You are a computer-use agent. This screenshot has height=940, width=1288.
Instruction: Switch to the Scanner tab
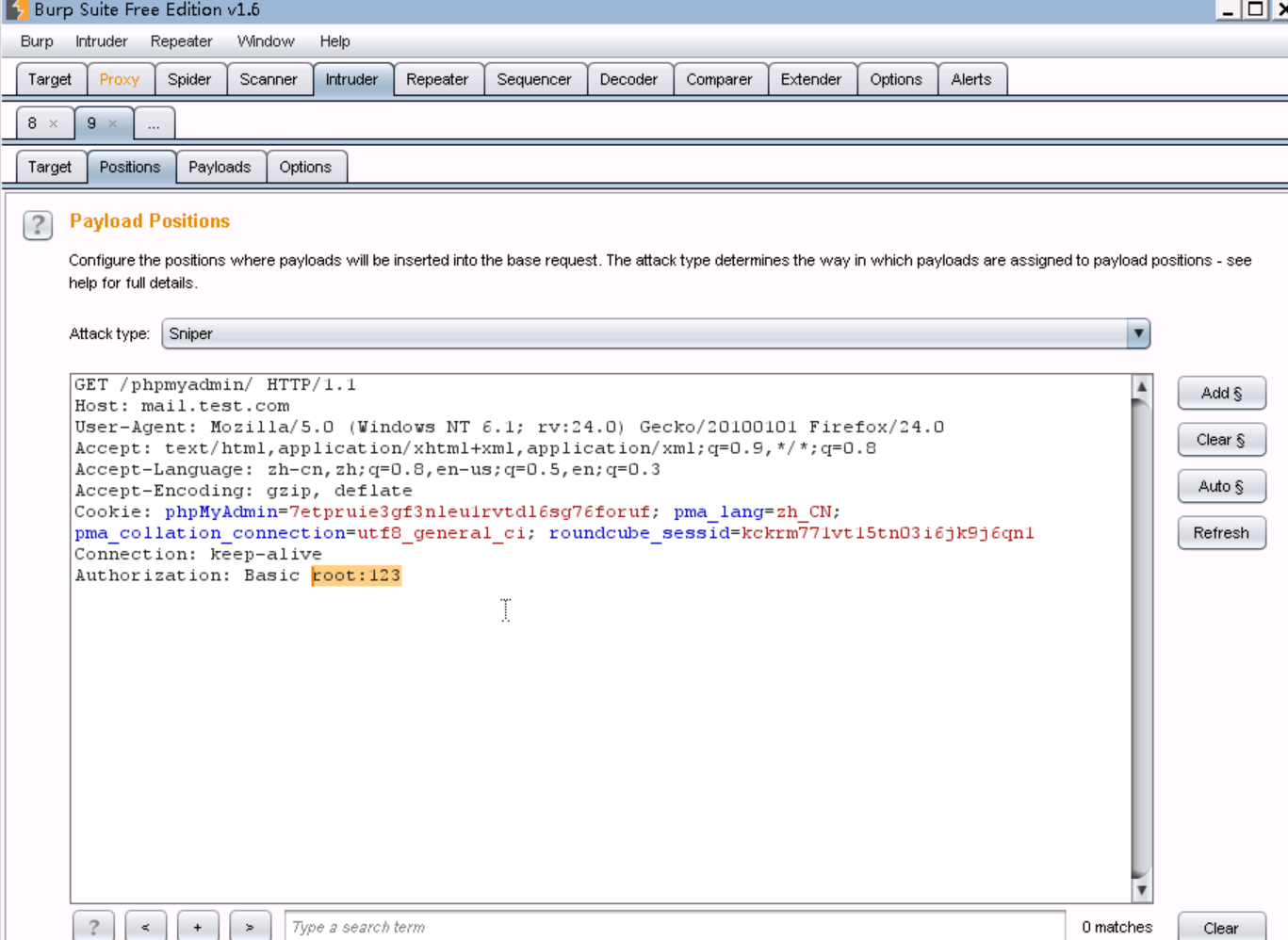[269, 79]
